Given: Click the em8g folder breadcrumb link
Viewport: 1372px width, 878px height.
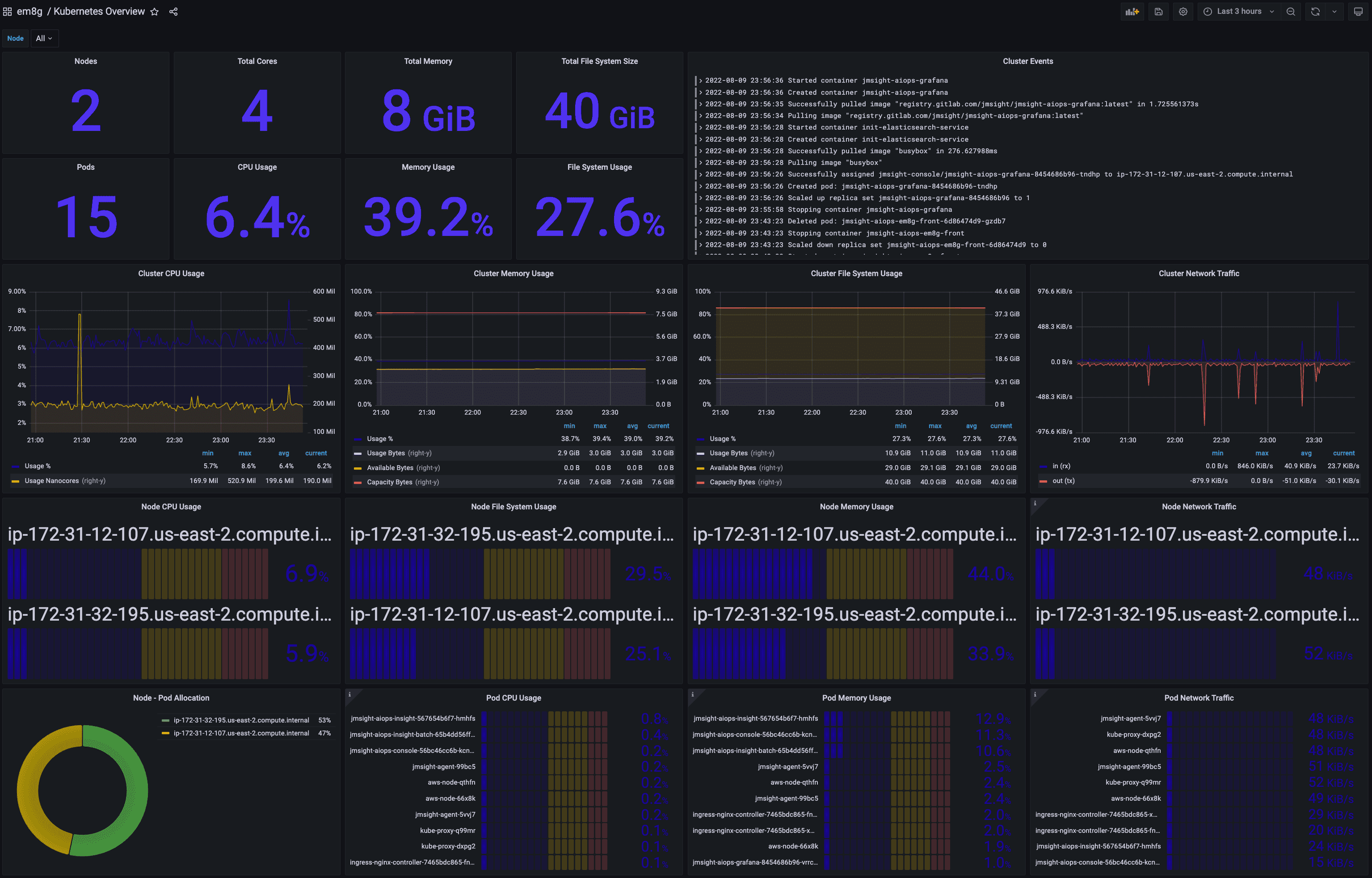Looking at the screenshot, I should click(x=29, y=12).
